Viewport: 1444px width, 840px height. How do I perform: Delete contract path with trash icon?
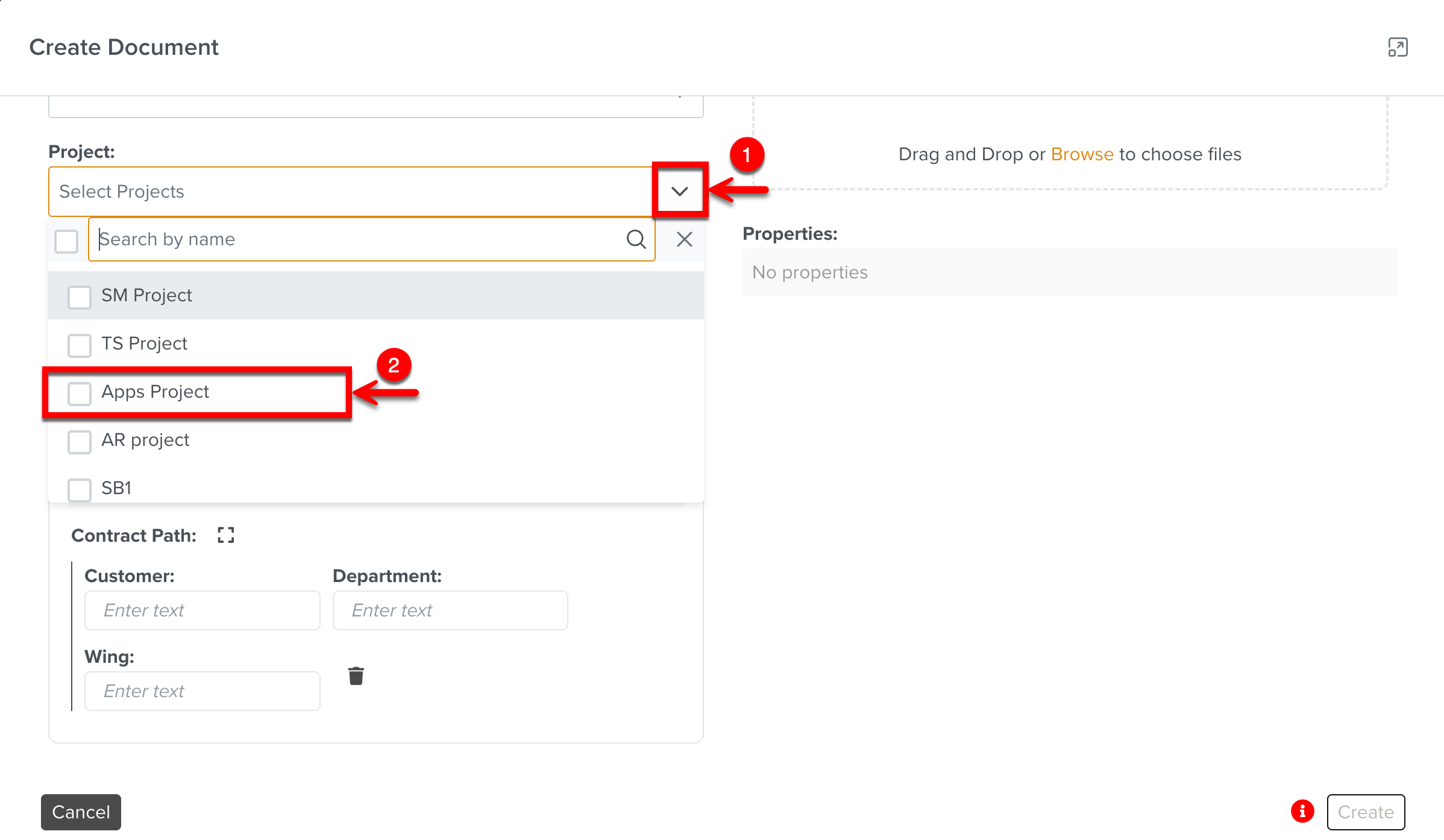356,676
